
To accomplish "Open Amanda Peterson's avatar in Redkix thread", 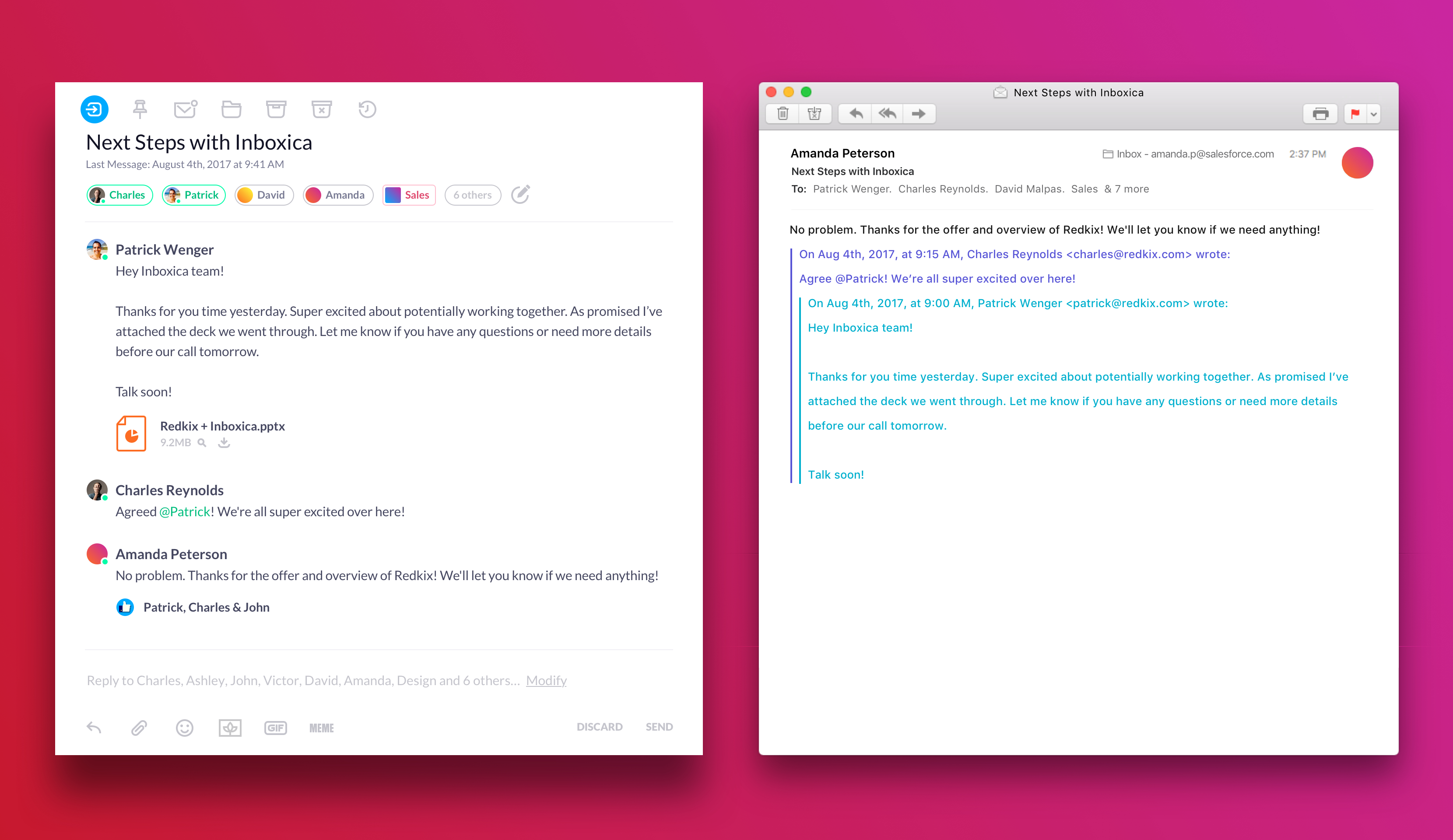I will 97,554.
